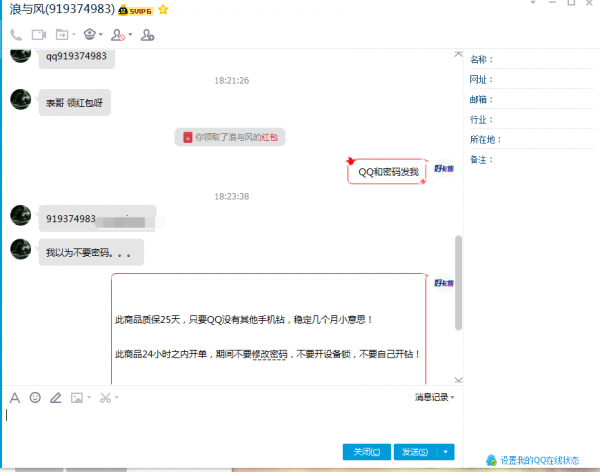600x472 pixels.
Task: Click the send picture icon
Action: coord(77,398)
